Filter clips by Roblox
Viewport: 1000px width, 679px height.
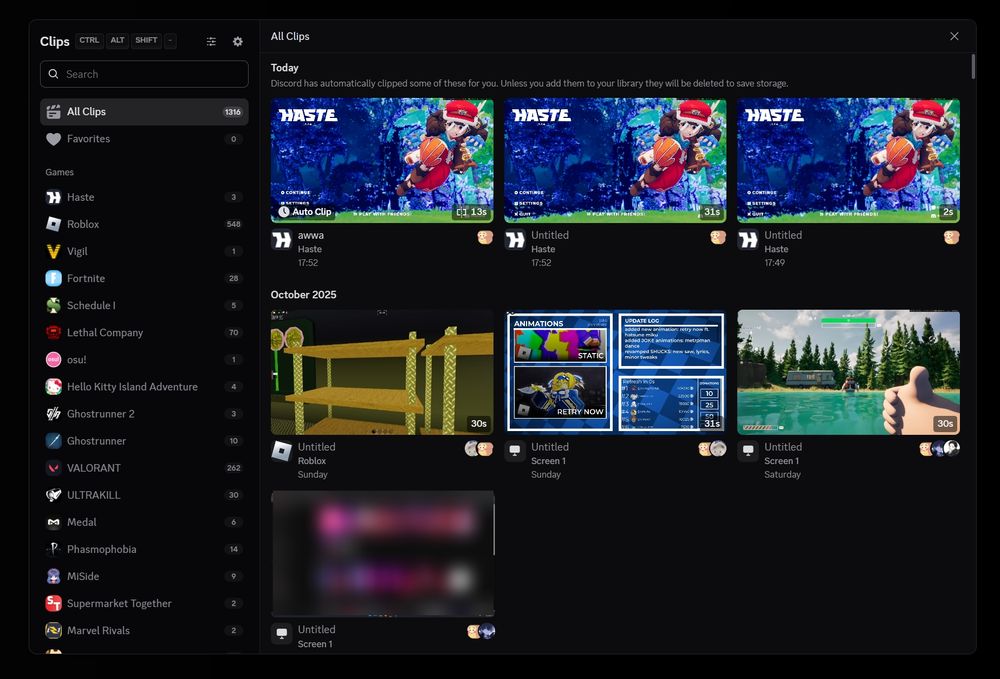pyautogui.click(x=144, y=224)
